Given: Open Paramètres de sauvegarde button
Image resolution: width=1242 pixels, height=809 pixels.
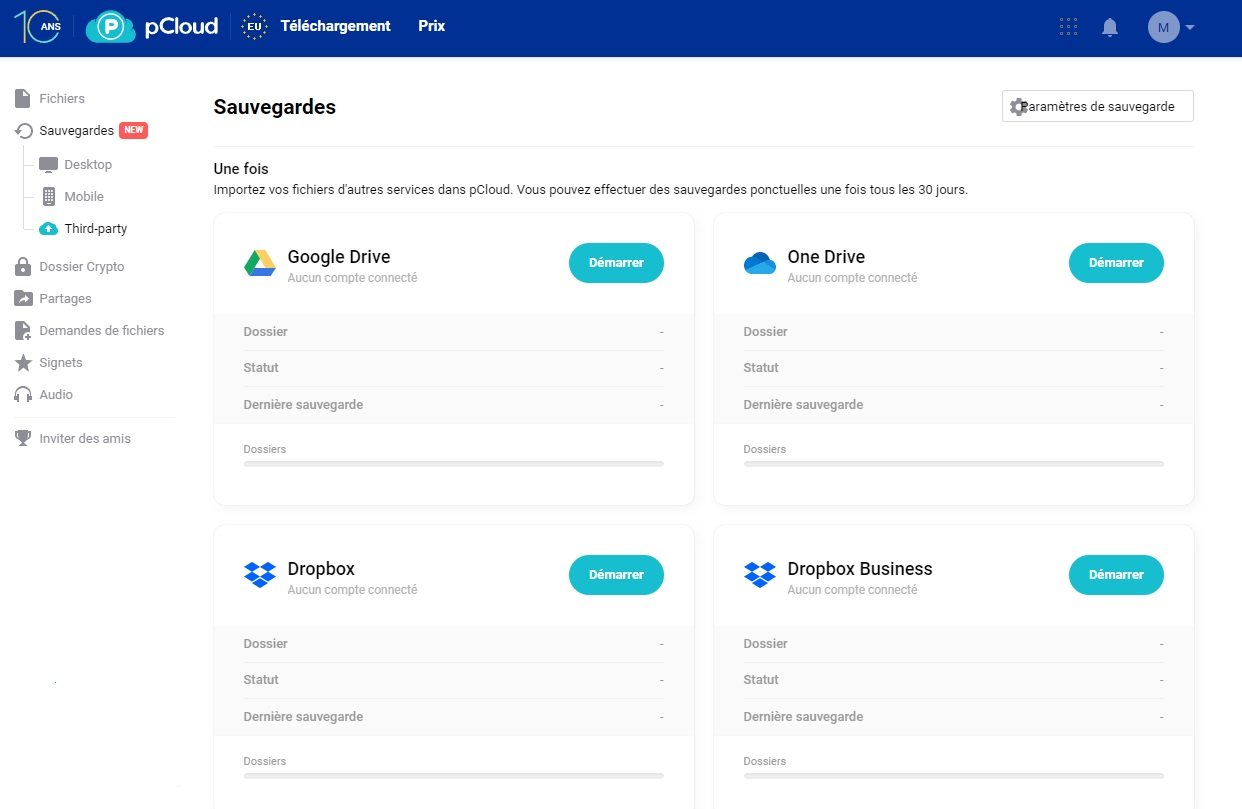Looking at the screenshot, I should coord(1098,106).
